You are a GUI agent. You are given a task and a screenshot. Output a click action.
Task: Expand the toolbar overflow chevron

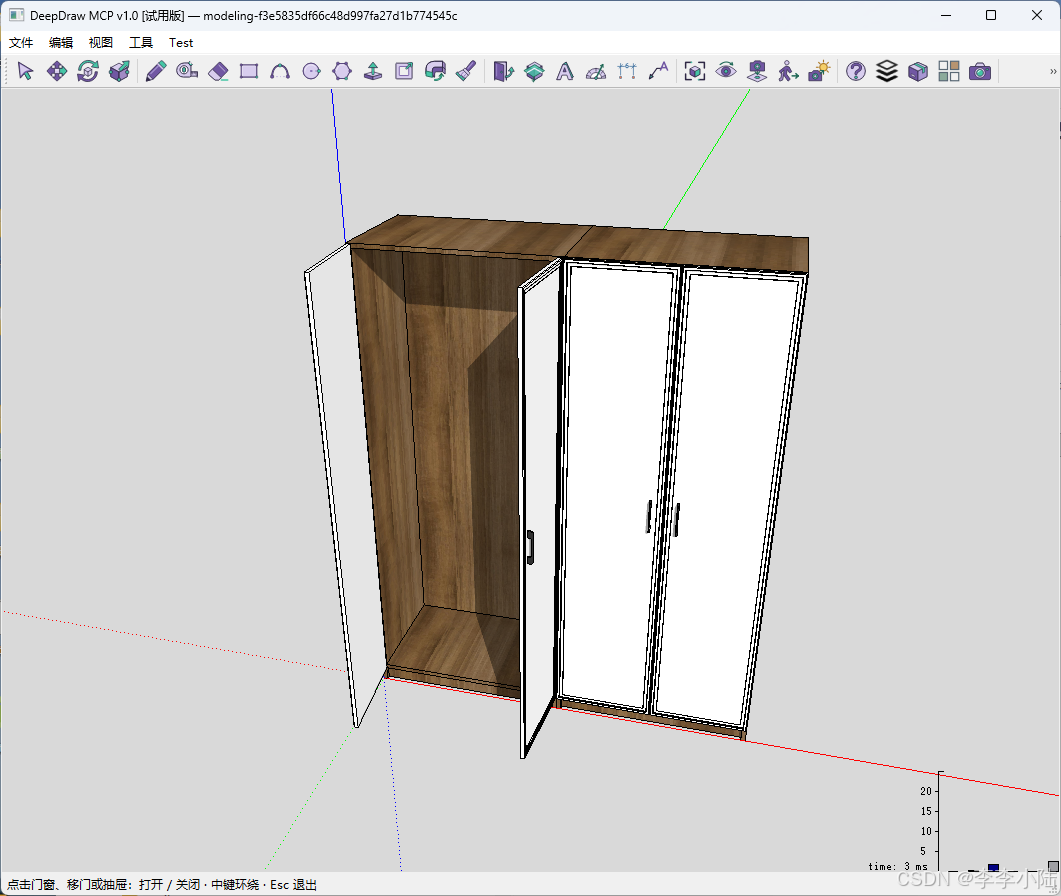pyautogui.click(x=1053, y=71)
